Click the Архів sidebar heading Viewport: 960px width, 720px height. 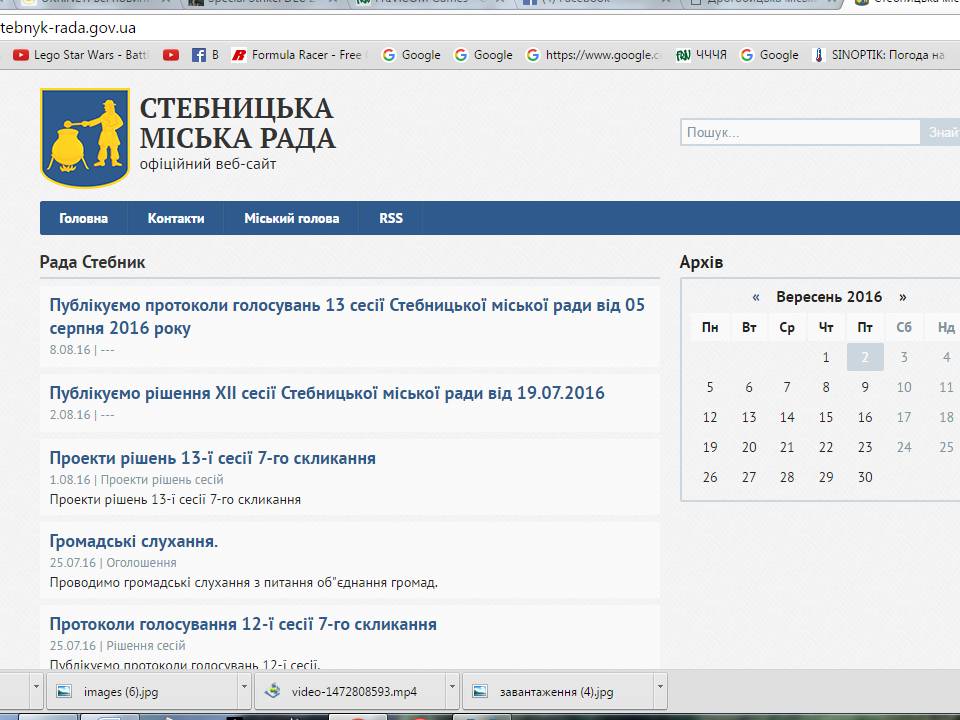(702, 262)
